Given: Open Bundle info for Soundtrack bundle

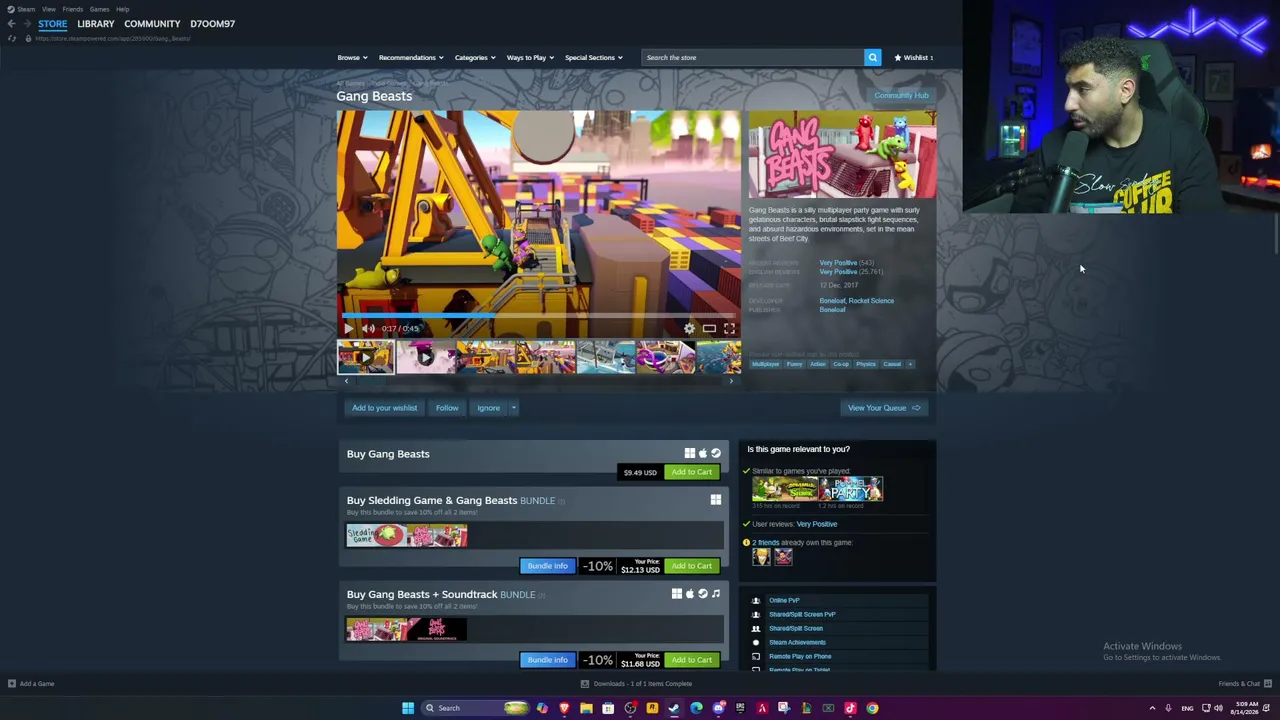Looking at the screenshot, I should 547,660.
